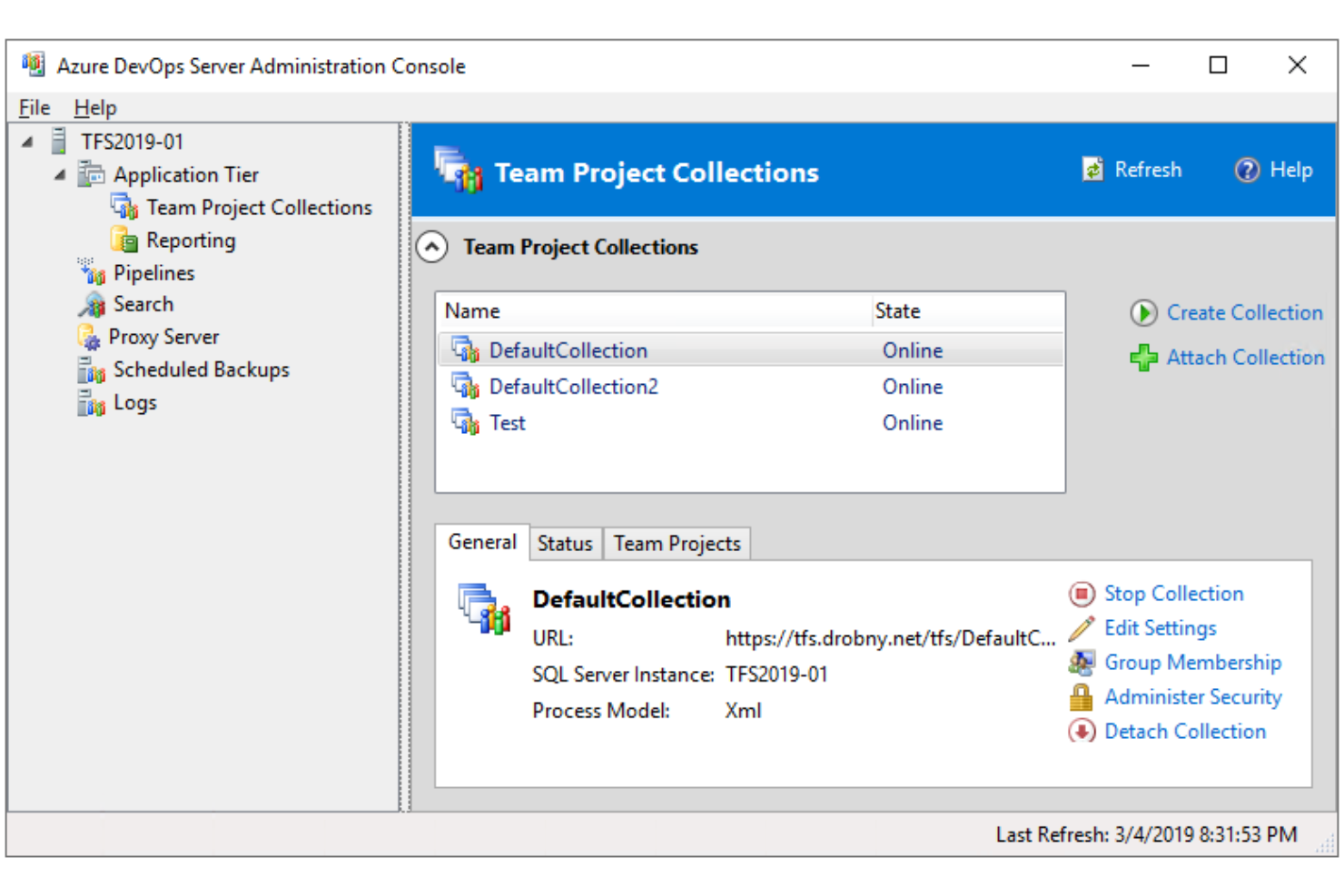Click the Reporting node icon
This screenshot has width=1344, height=896.
tap(124, 240)
